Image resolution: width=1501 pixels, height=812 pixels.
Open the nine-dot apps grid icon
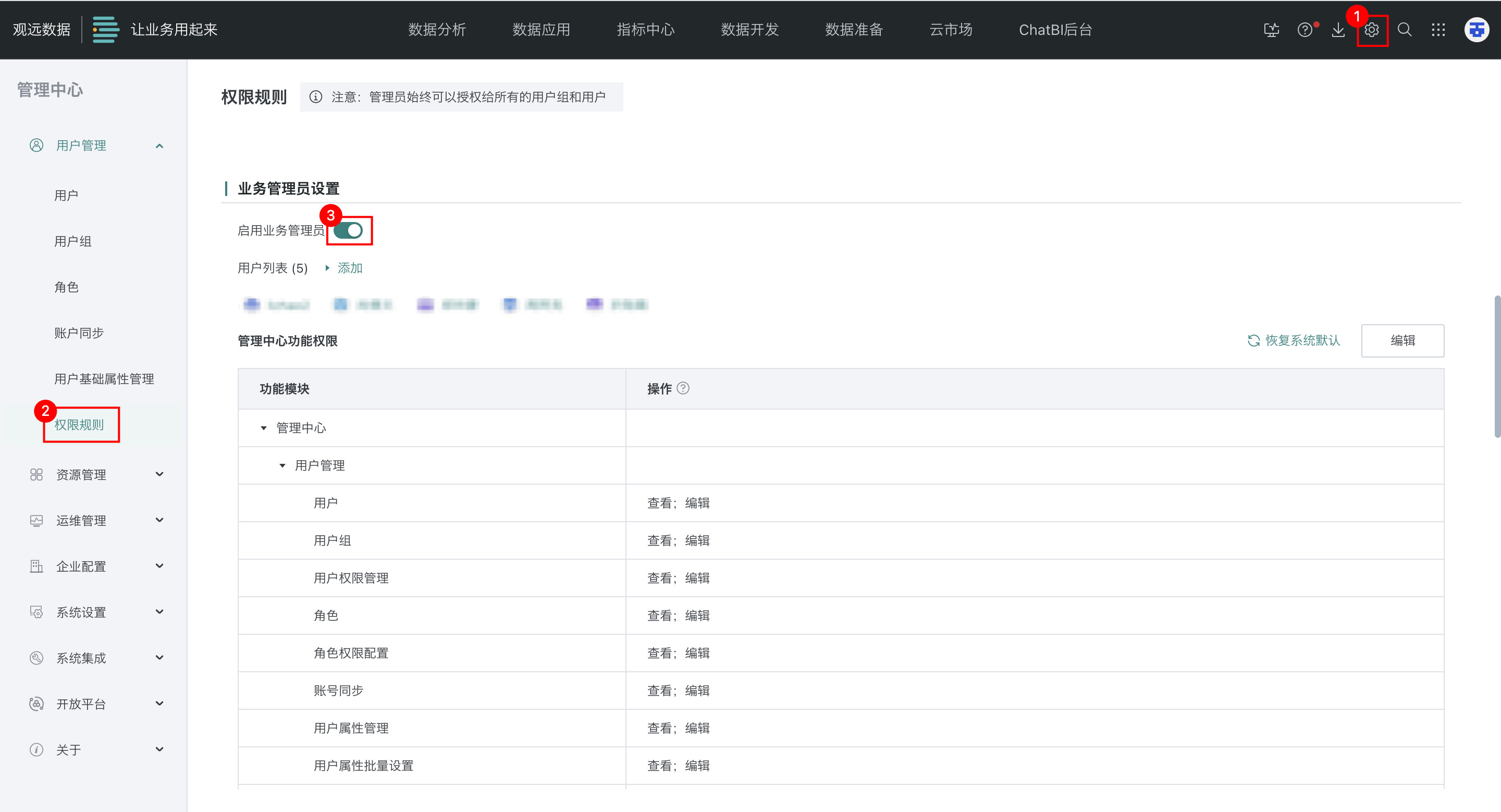[x=1437, y=30]
